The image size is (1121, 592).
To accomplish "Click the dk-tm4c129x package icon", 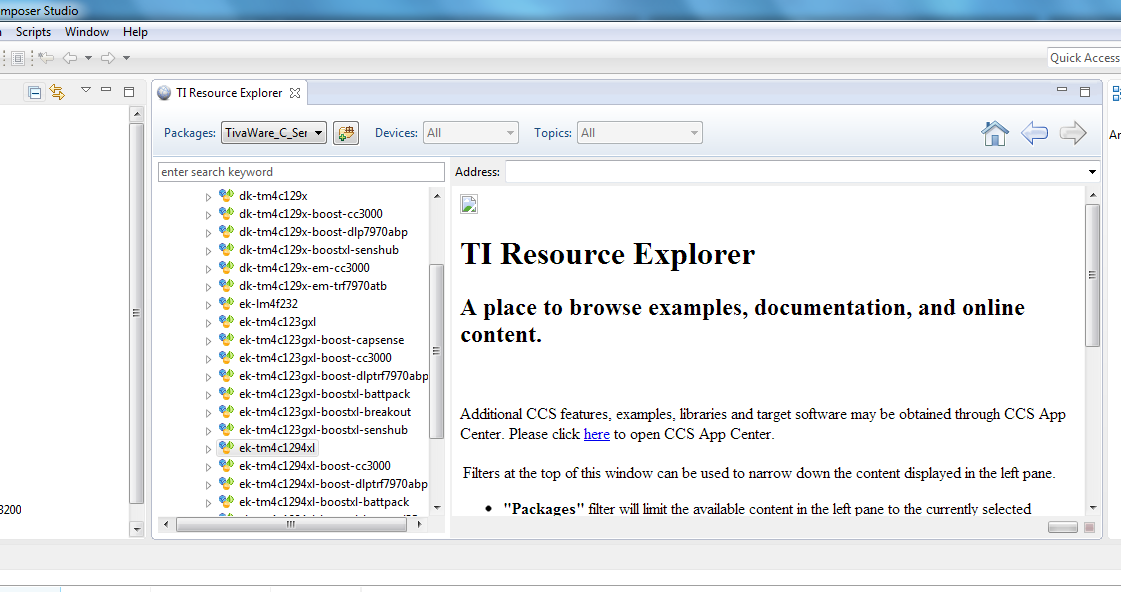I will click(227, 195).
